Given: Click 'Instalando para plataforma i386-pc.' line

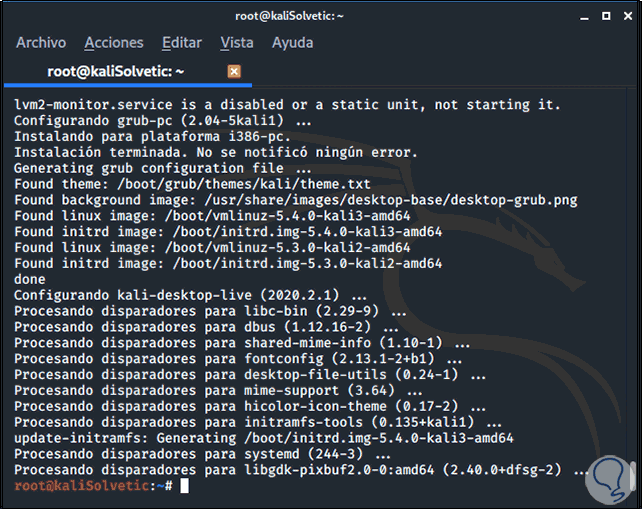Looking at the screenshot, I should 152,136.
